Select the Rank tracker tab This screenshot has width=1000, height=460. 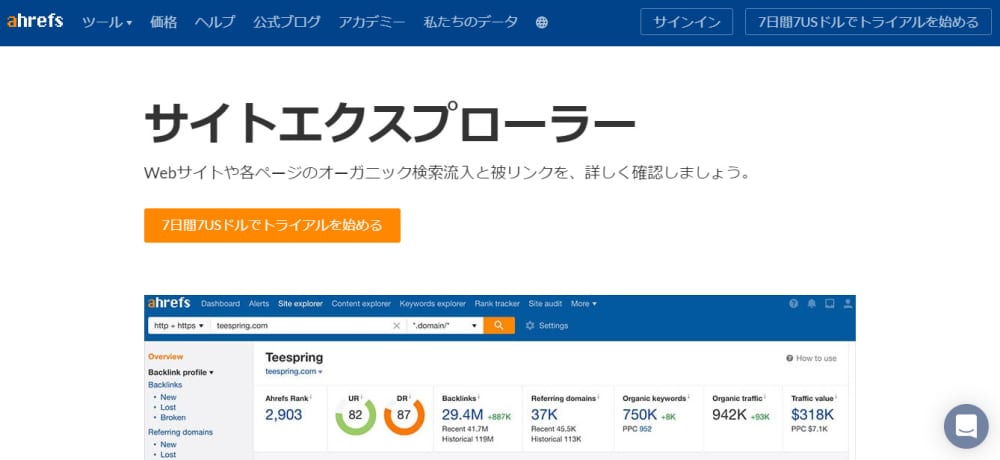point(497,304)
